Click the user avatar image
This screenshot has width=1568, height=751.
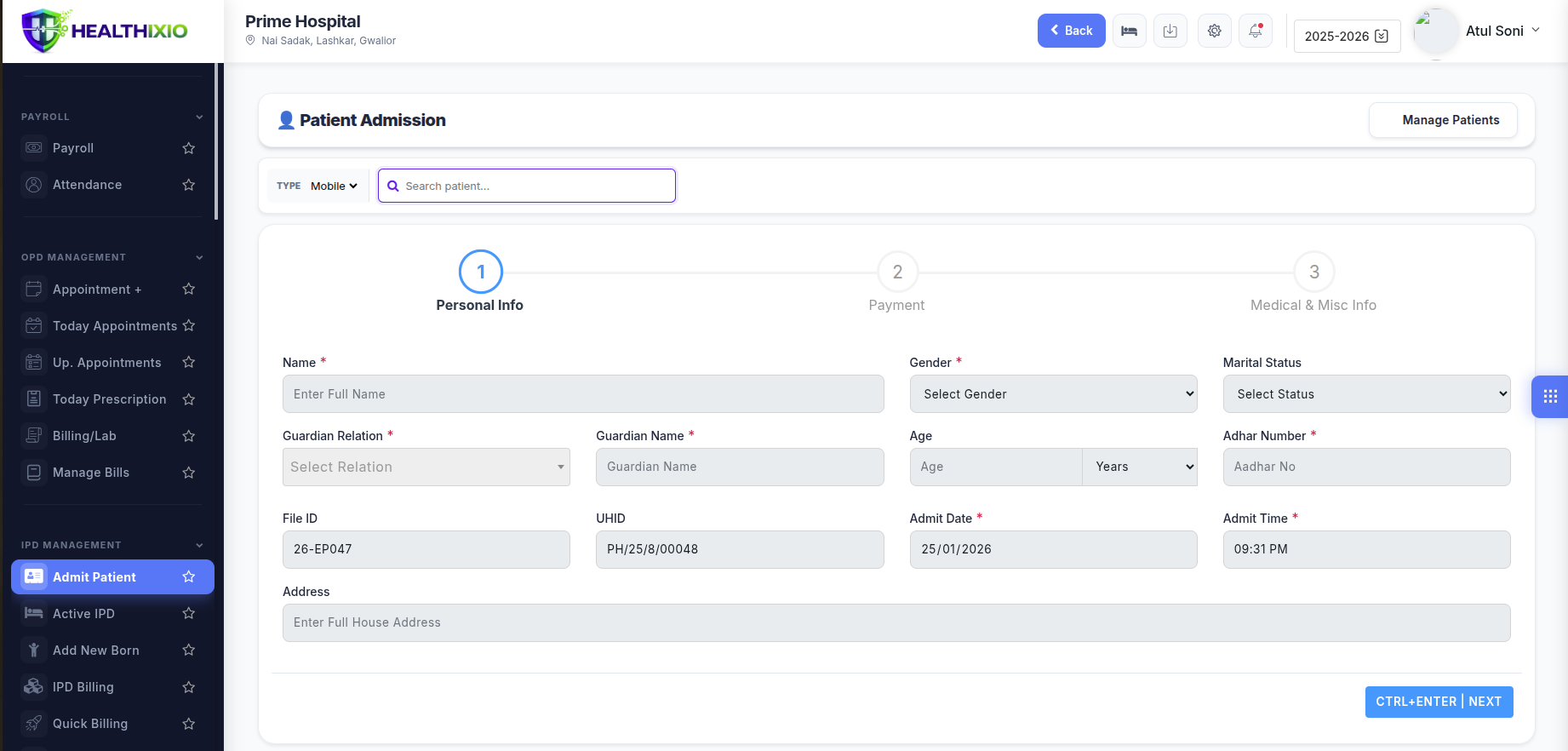click(1435, 32)
